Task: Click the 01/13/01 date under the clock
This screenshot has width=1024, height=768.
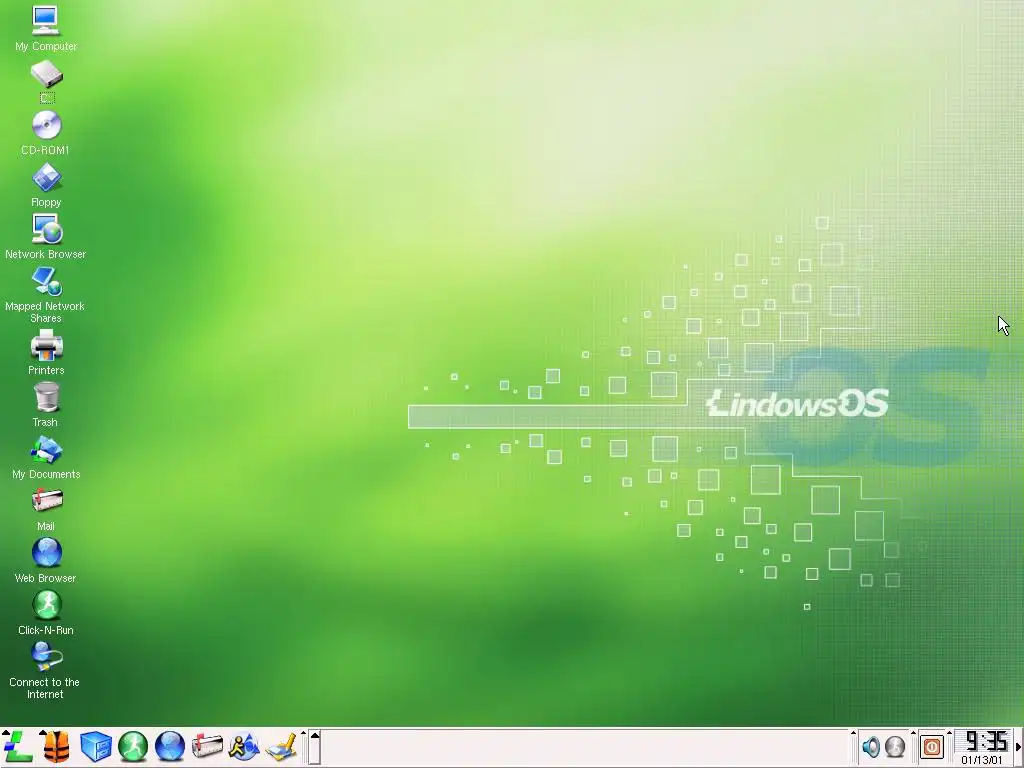Action: [982, 760]
